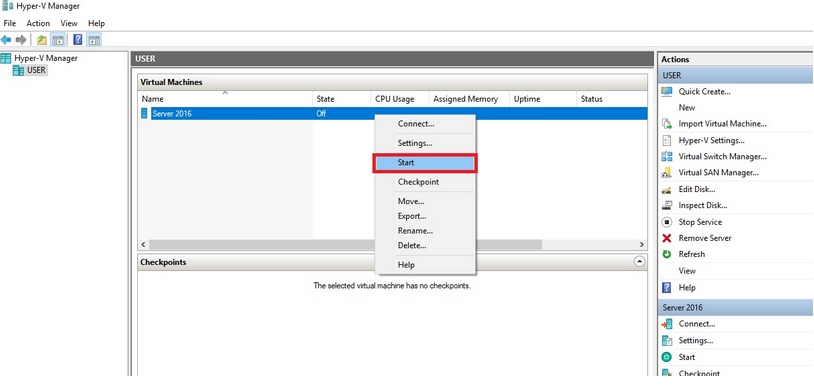
Task: Choose Export... in the context menu
Action: [x=425, y=216]
